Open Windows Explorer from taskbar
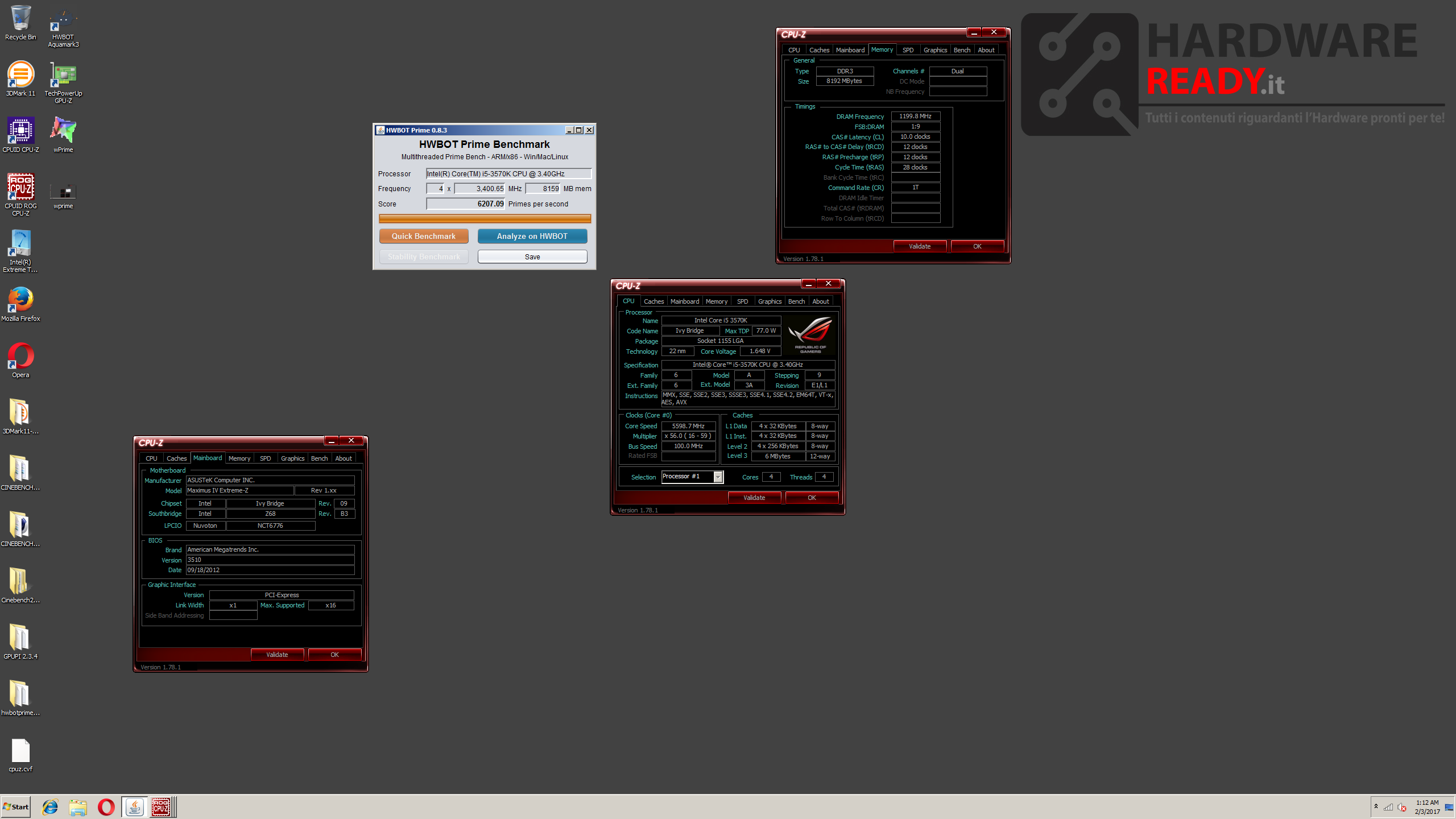 [78, 806]
